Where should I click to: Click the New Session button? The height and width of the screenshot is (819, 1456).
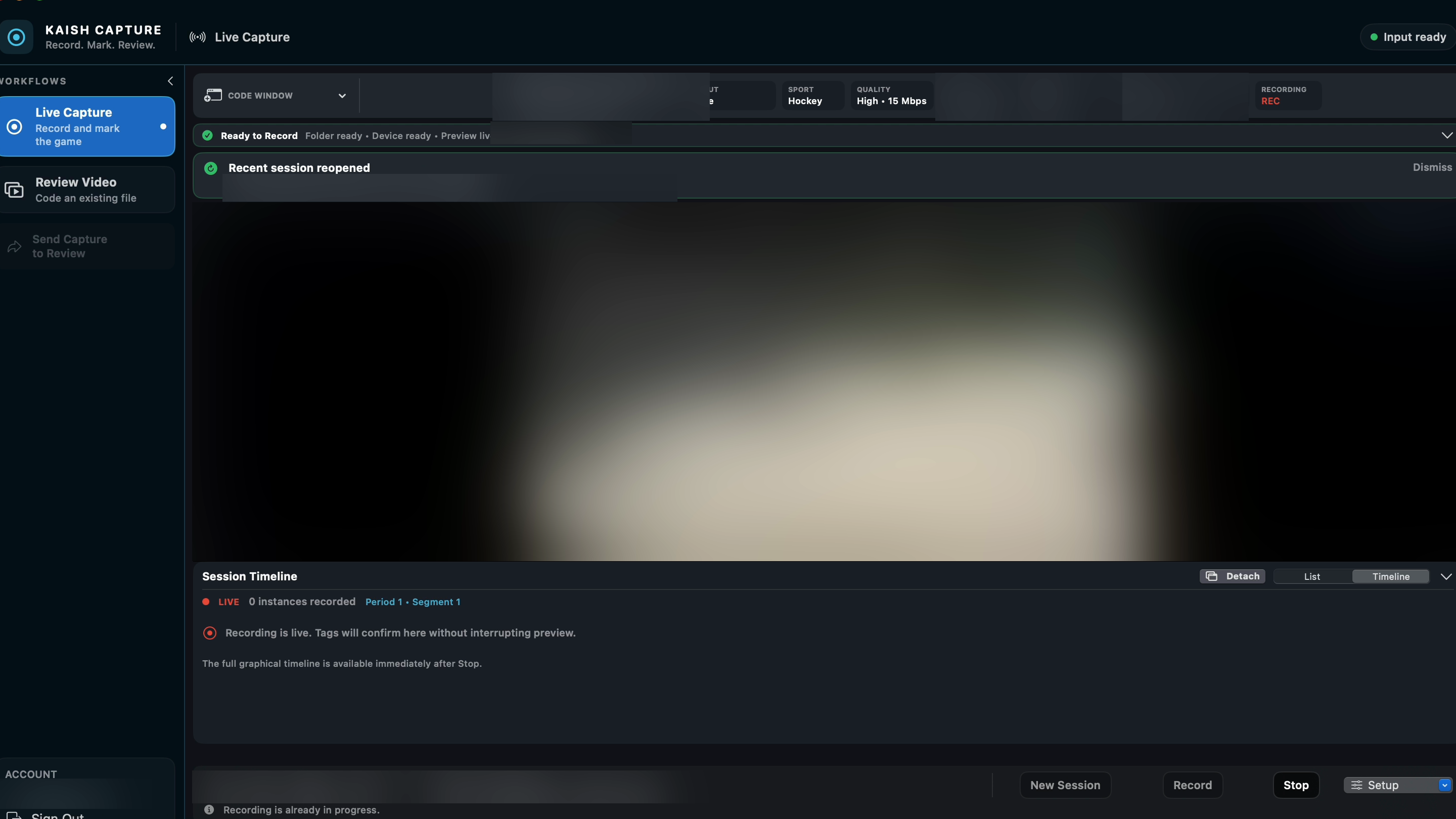[1065, 785]
